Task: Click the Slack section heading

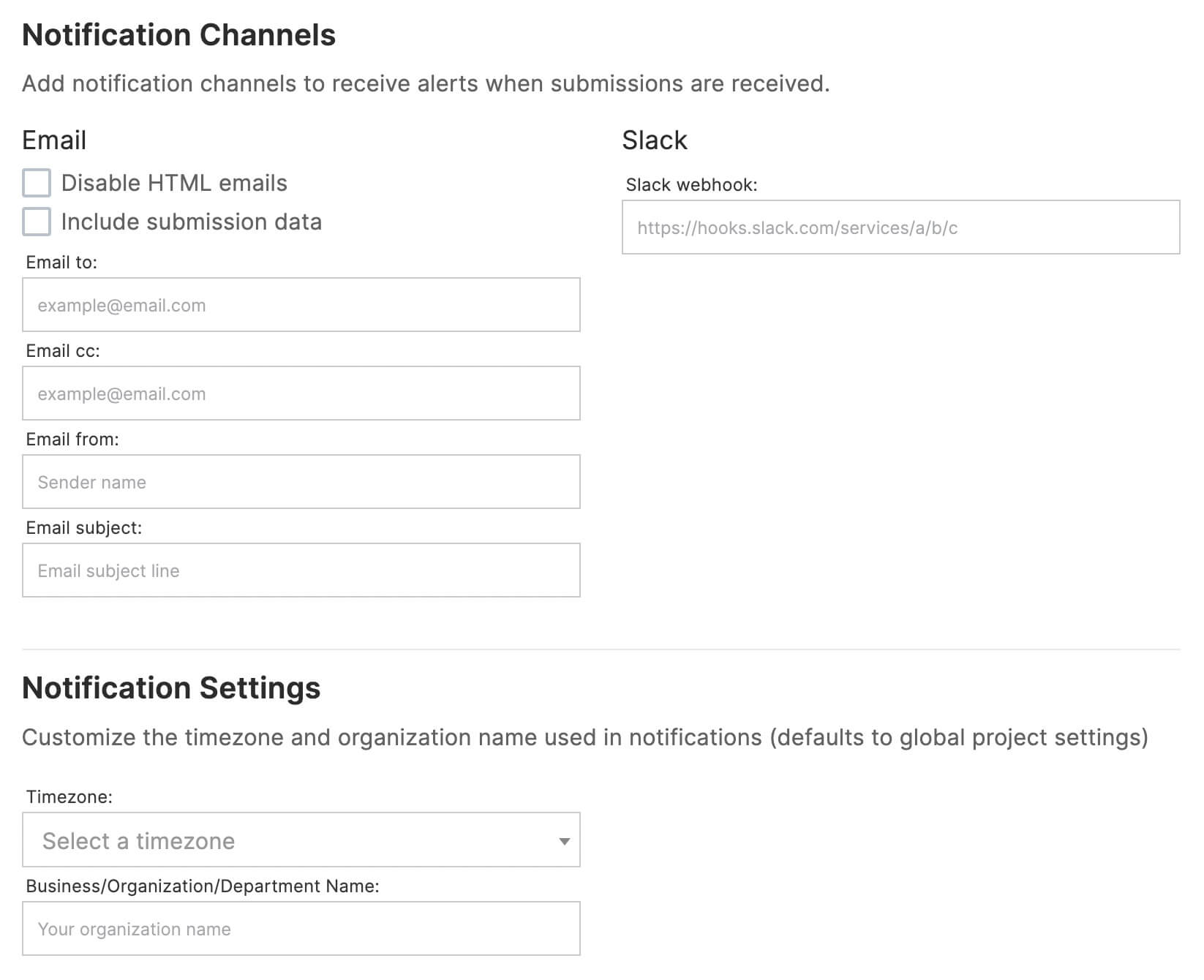Action: [655, 140]
